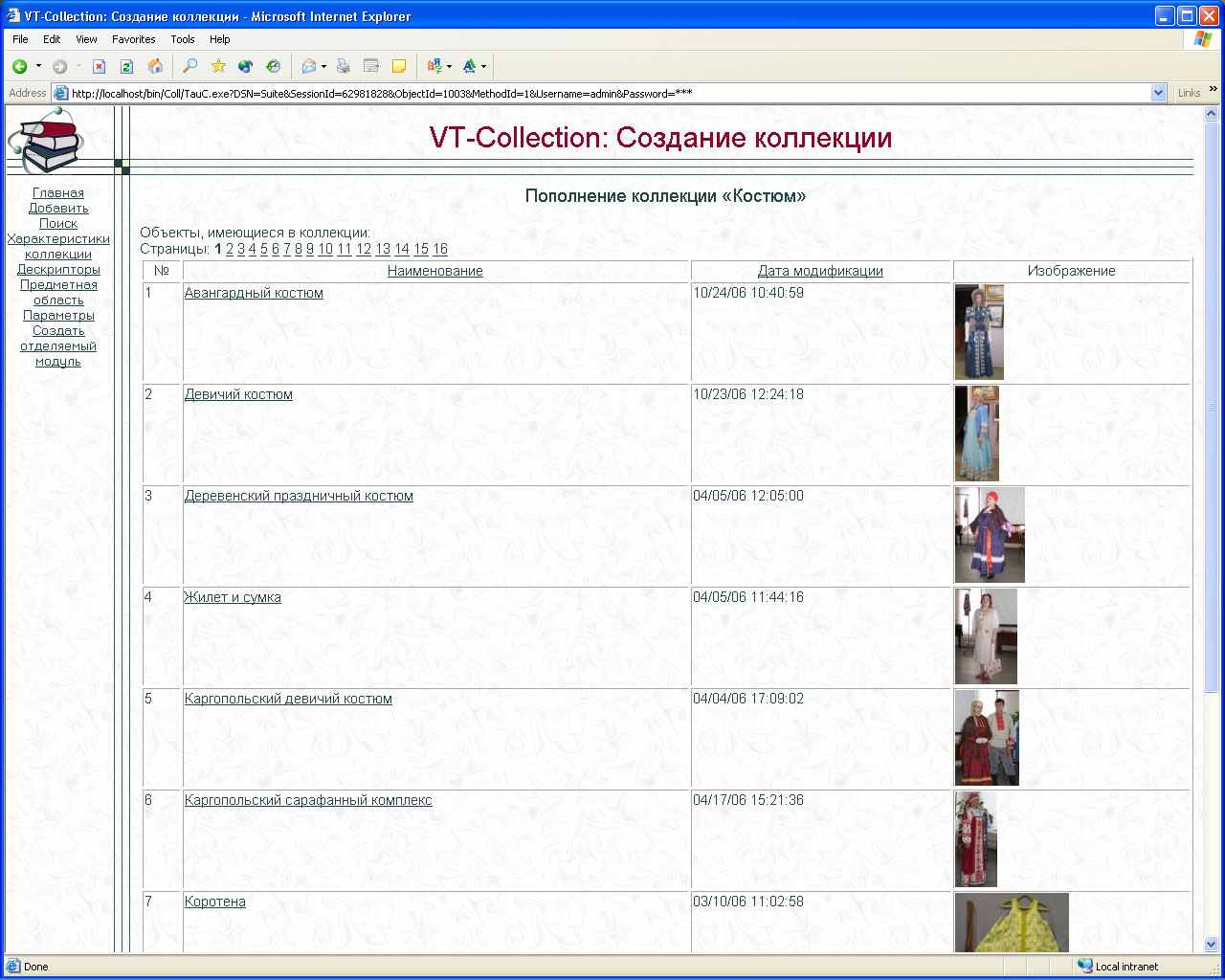Go to page 16 of results

440,249
